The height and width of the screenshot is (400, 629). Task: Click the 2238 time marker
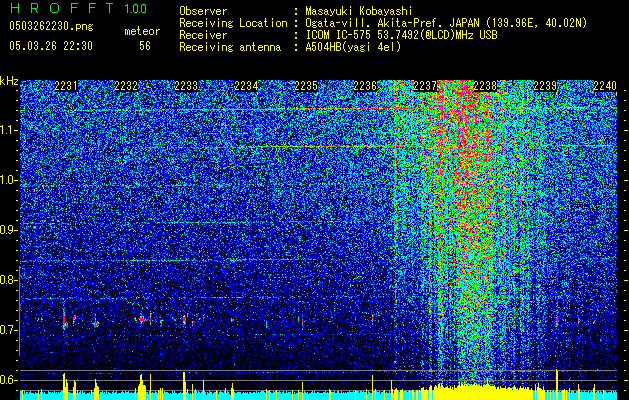485,86
